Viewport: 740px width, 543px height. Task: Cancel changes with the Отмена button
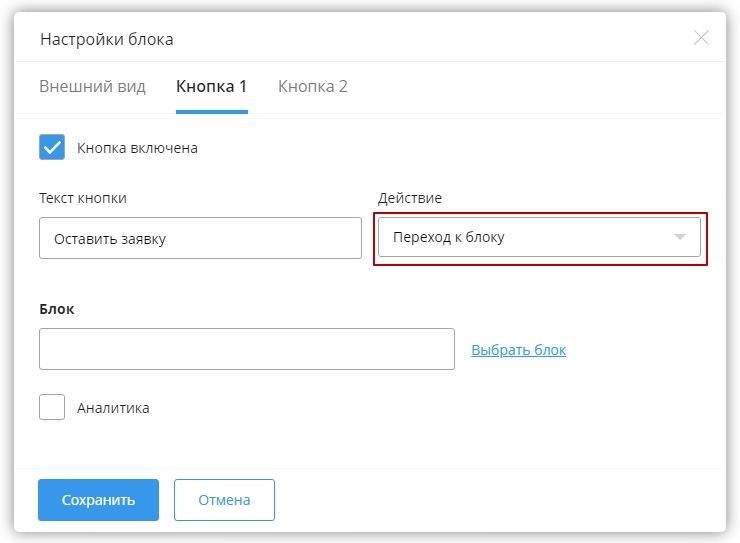tap(224, 500)
